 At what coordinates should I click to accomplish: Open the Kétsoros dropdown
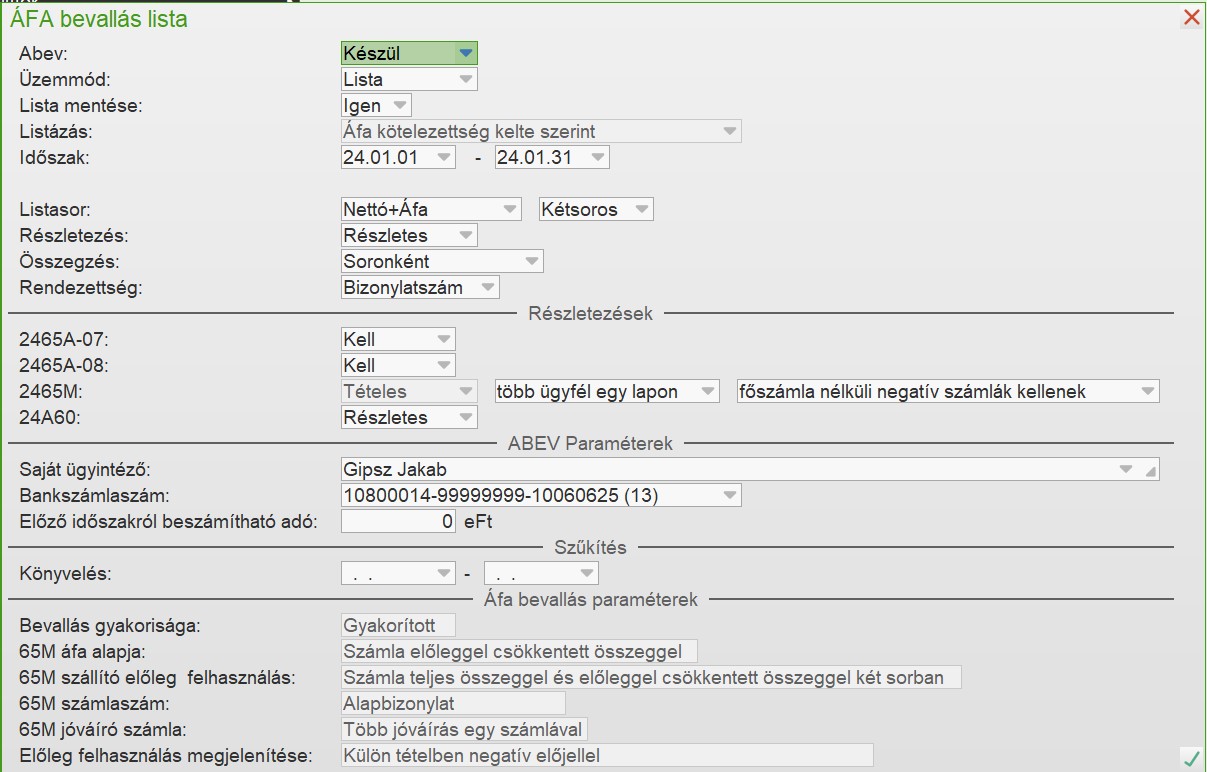pyautogui.click(x=596, y=209)
